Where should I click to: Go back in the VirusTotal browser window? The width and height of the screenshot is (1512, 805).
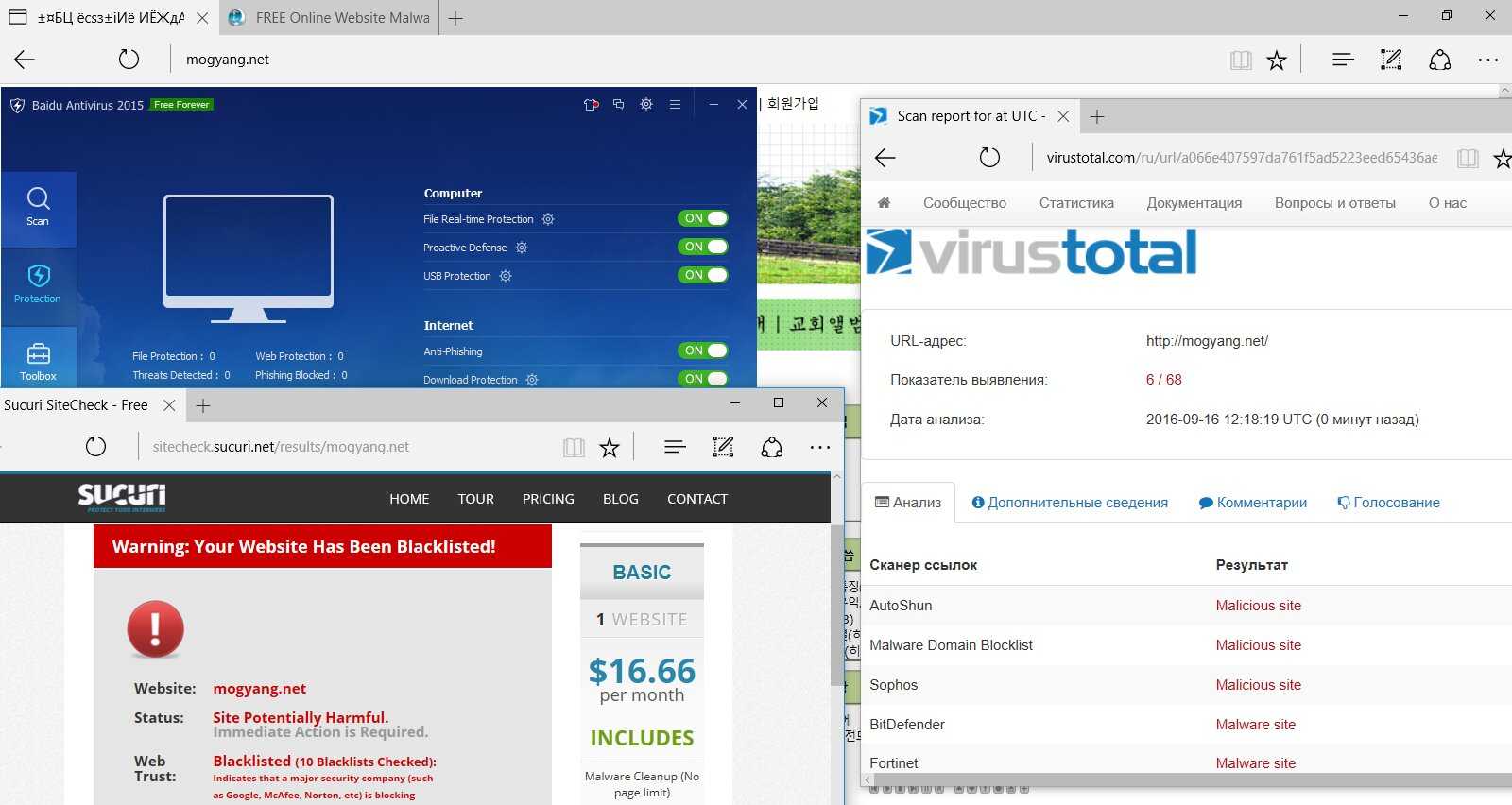(x=885, y=158)
